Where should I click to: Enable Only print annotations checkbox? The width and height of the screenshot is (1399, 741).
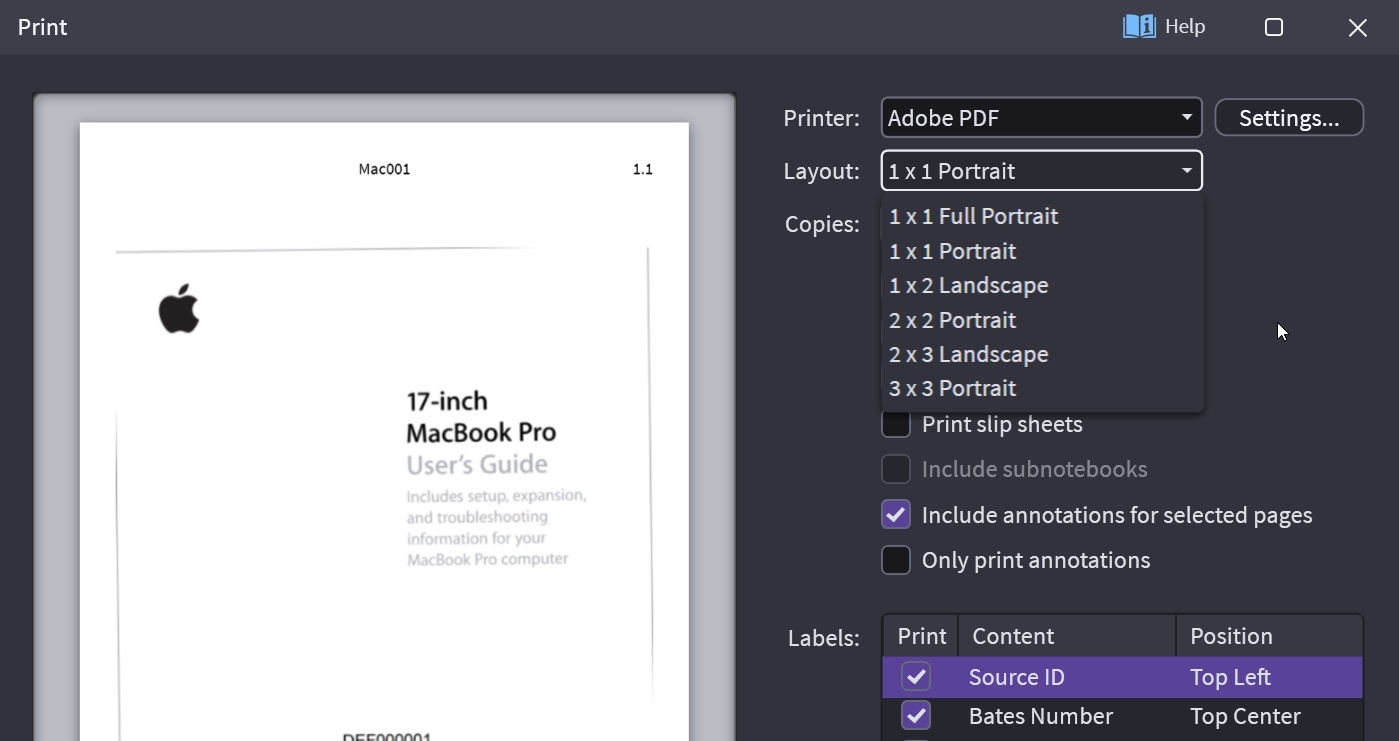click(896, 560)
